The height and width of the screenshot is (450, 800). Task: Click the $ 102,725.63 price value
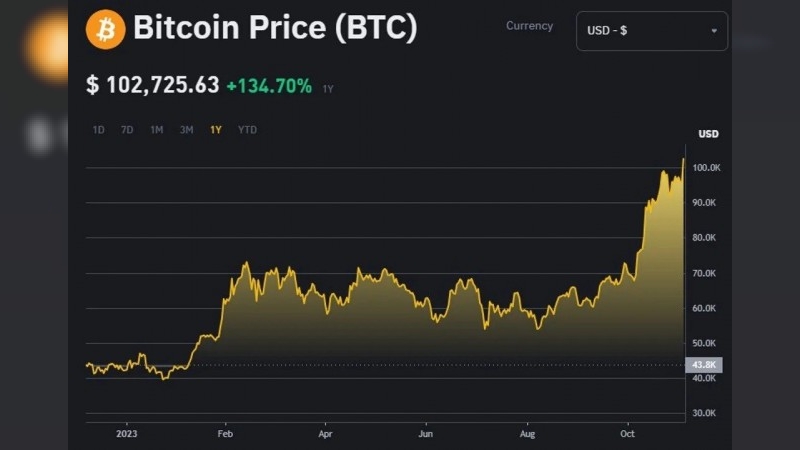coord(153,85)
